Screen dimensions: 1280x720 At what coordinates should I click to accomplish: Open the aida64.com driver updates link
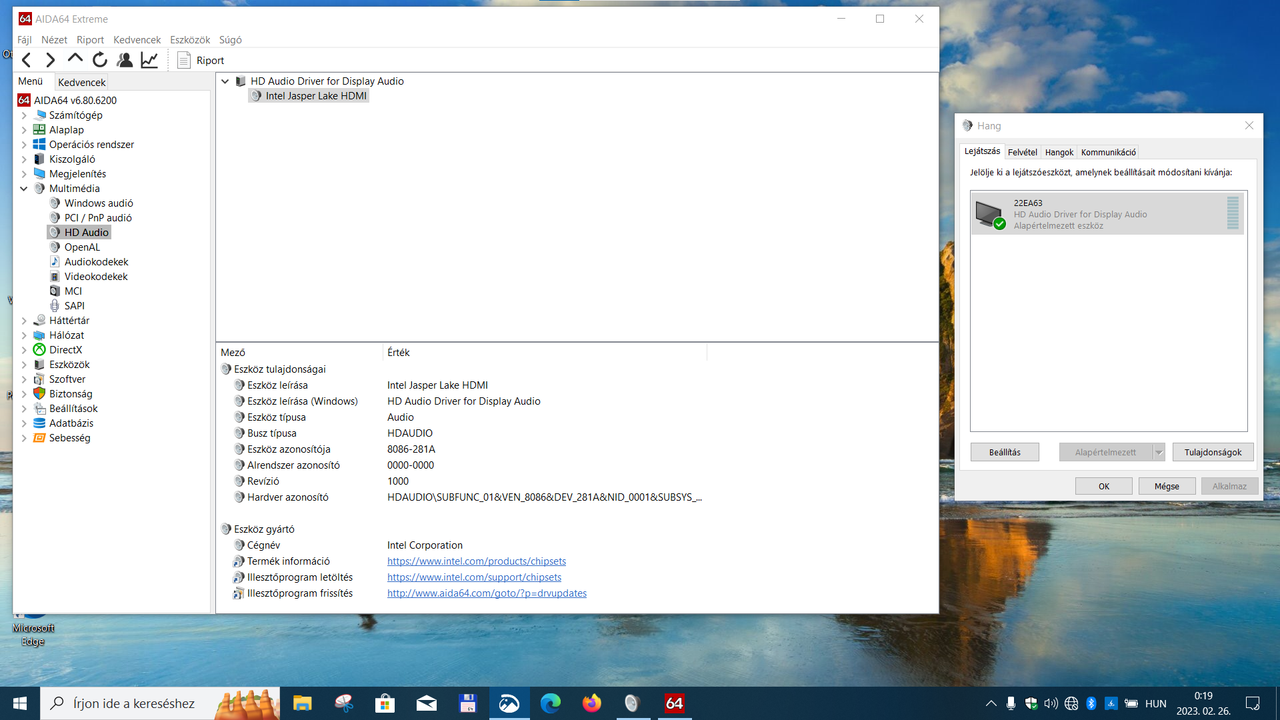tap(487, 593)
